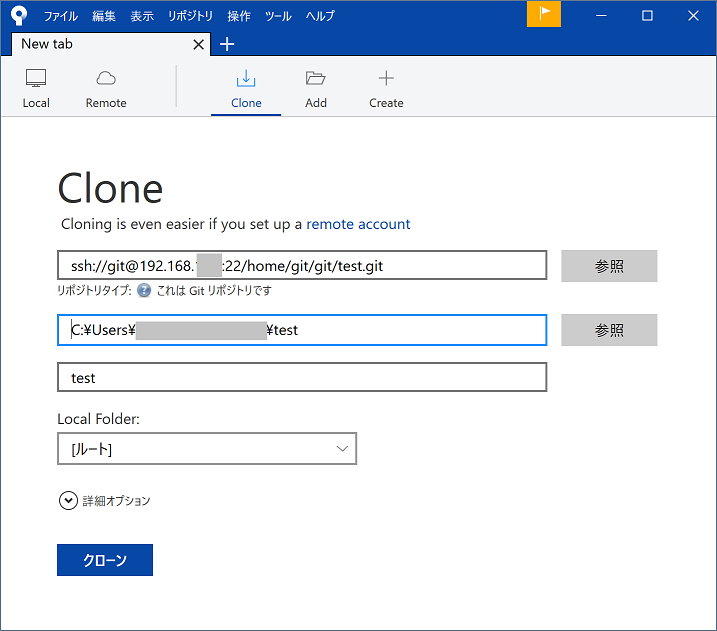
Task: Open the ヘルプ menu
Action: coord(320,16)
